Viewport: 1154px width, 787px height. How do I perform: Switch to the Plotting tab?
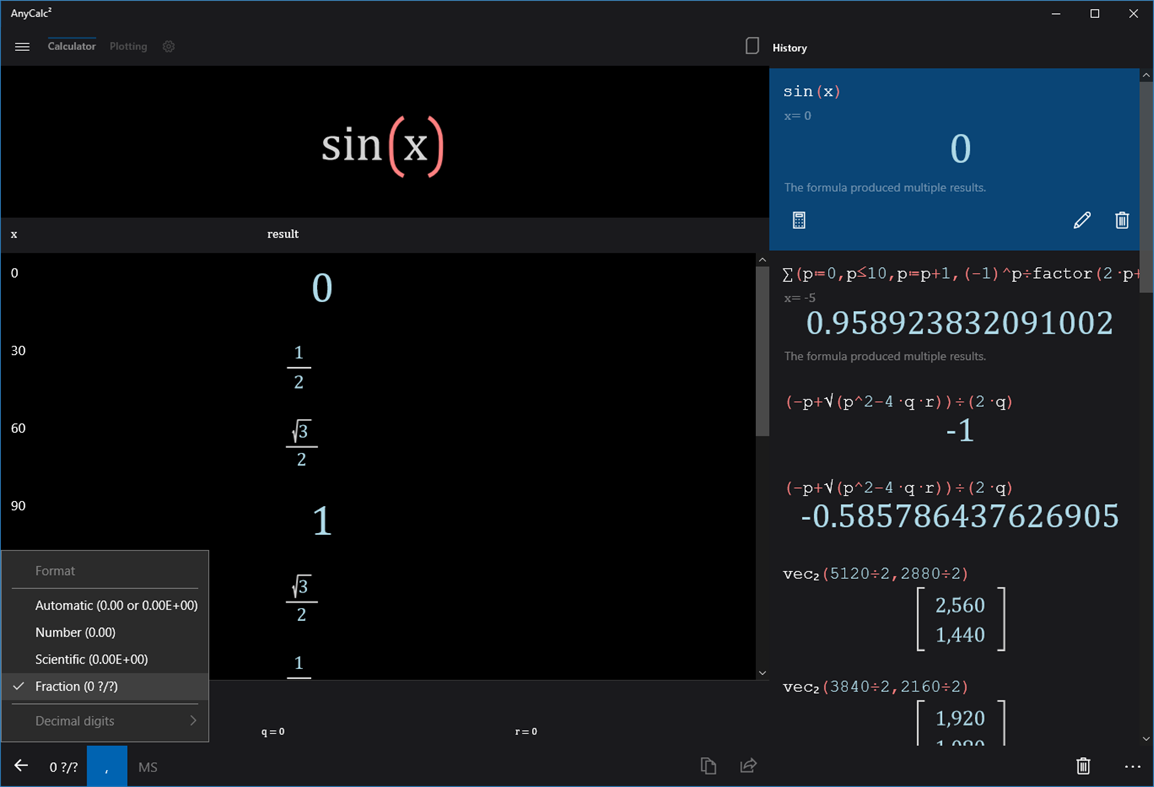(128, 46)
